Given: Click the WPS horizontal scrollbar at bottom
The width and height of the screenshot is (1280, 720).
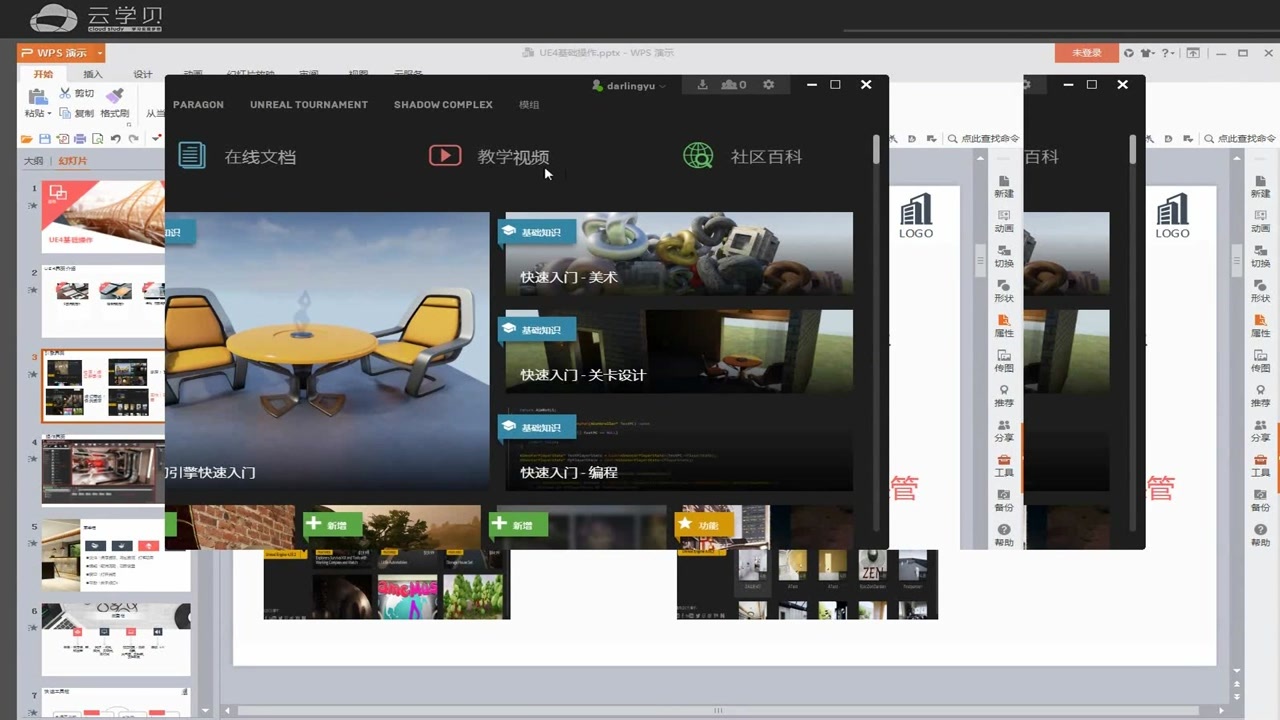Looking at the screenshot, I should click(x=718, y=710).
